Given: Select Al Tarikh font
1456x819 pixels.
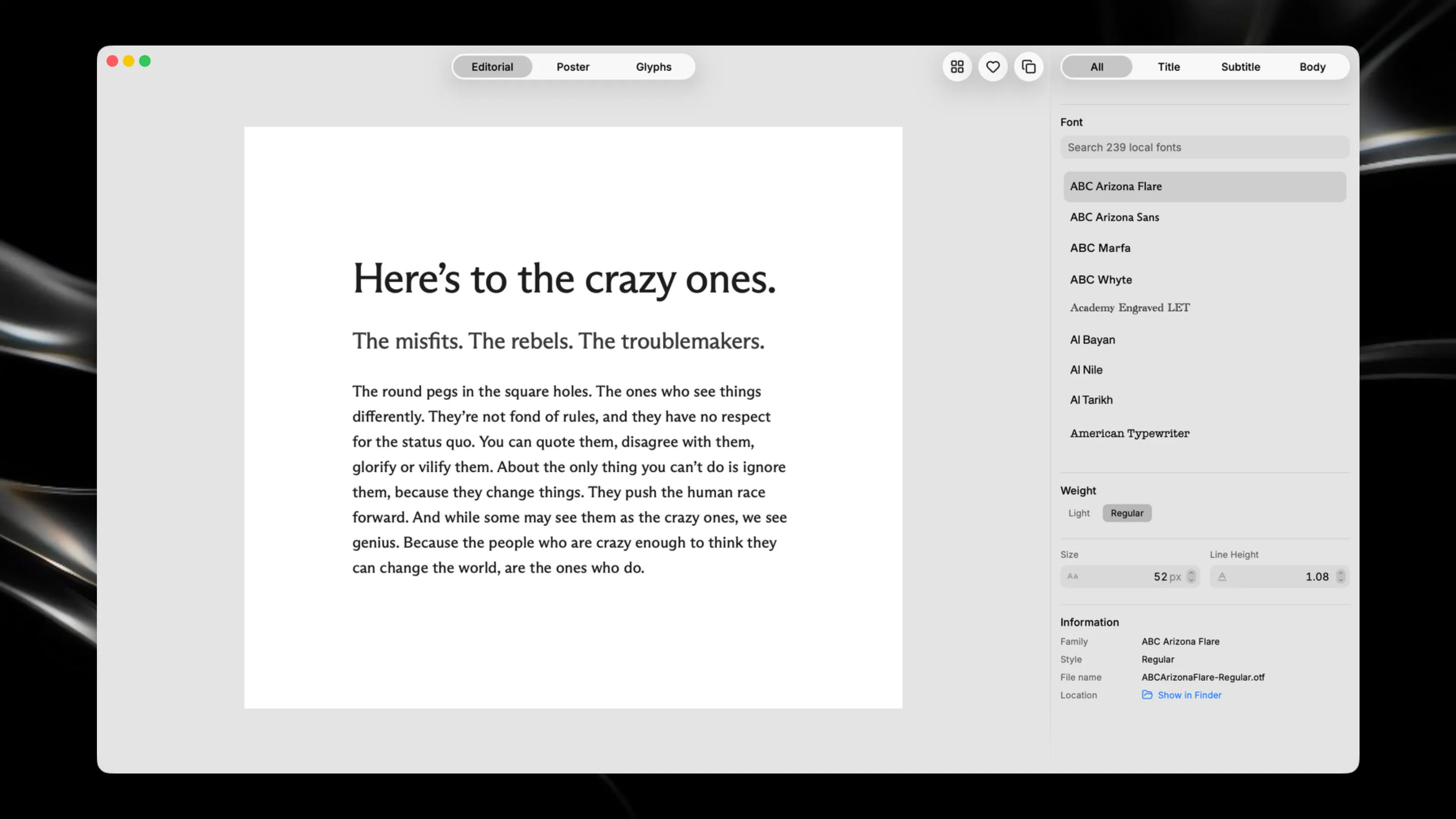Looking at the screenshot, I should pos(1204,399).
